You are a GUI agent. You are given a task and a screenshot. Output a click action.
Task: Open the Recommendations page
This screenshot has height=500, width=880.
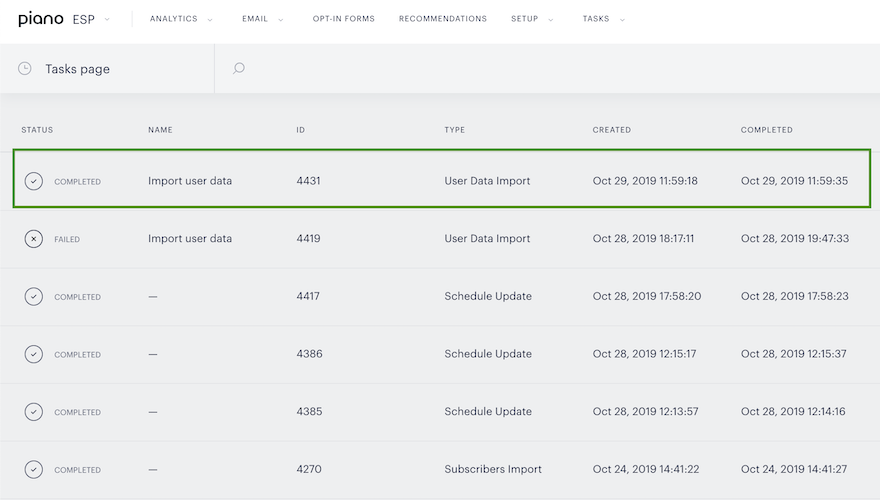click(x=443, y=19)
